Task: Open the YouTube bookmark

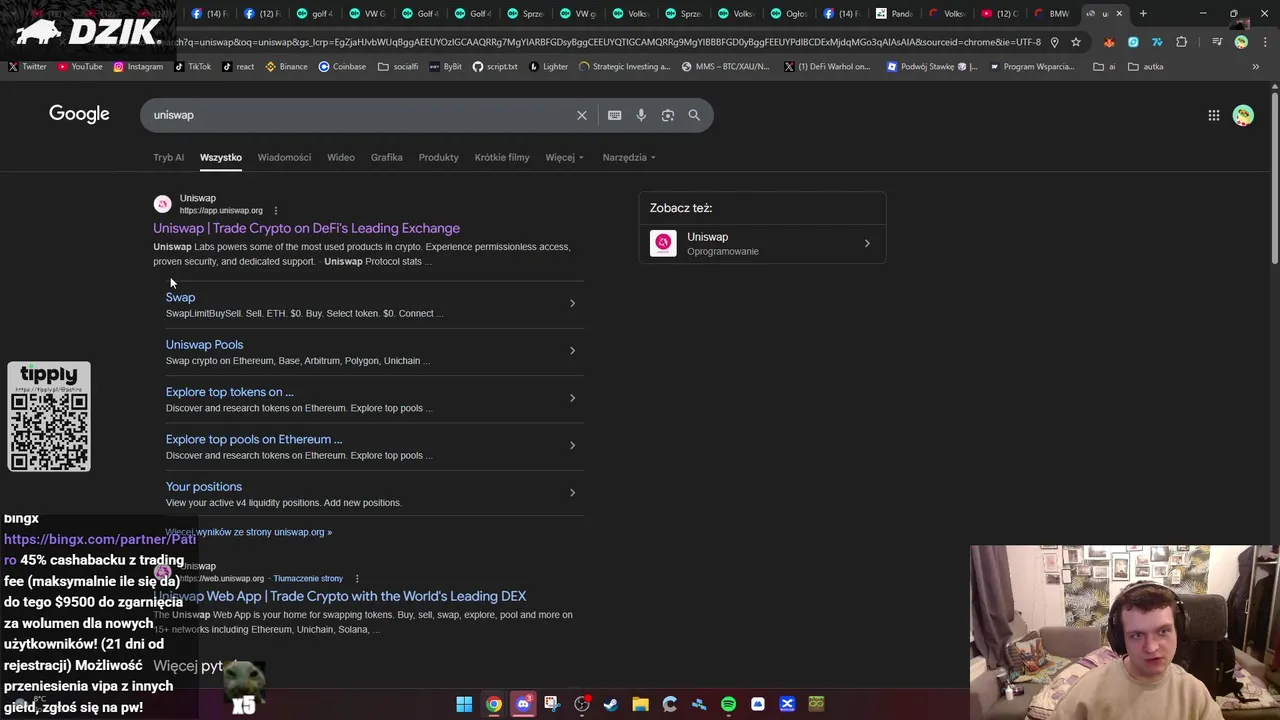Action: point(80,67)
